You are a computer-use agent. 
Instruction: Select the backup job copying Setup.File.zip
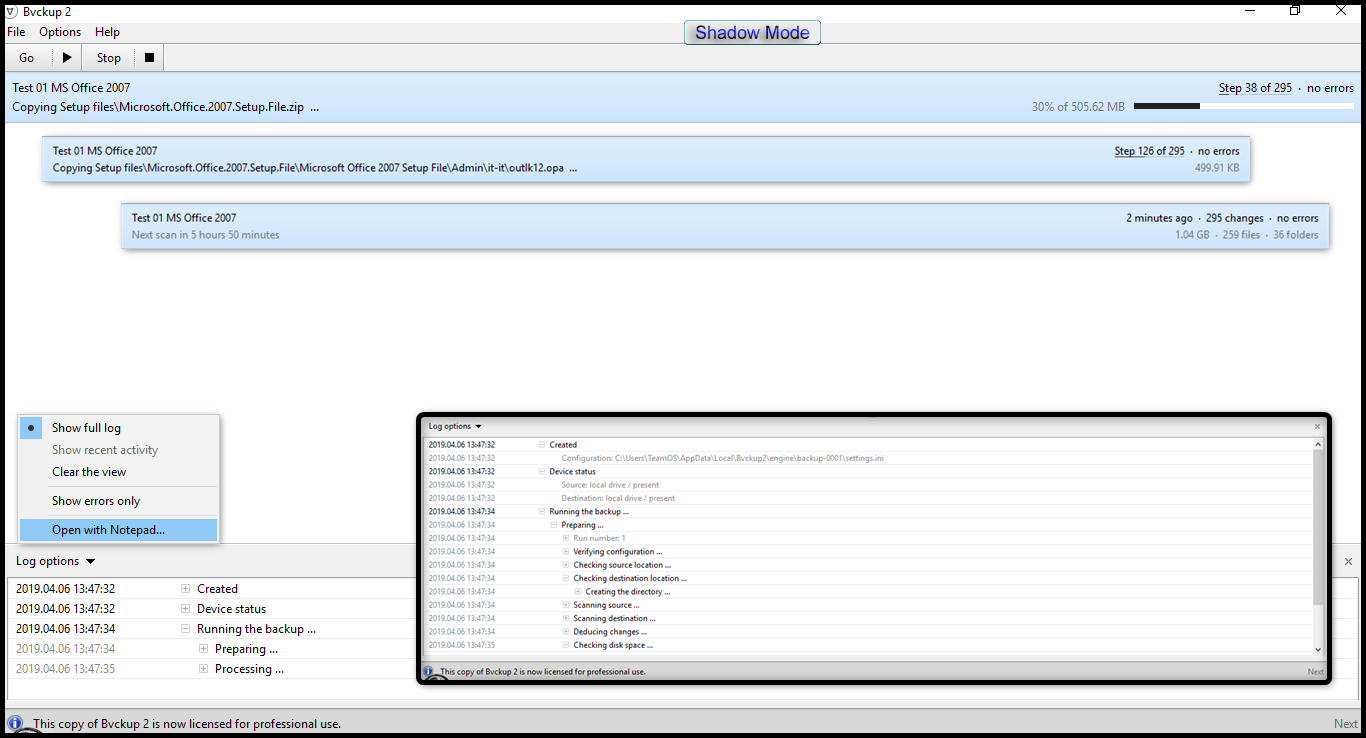[683, 97]
